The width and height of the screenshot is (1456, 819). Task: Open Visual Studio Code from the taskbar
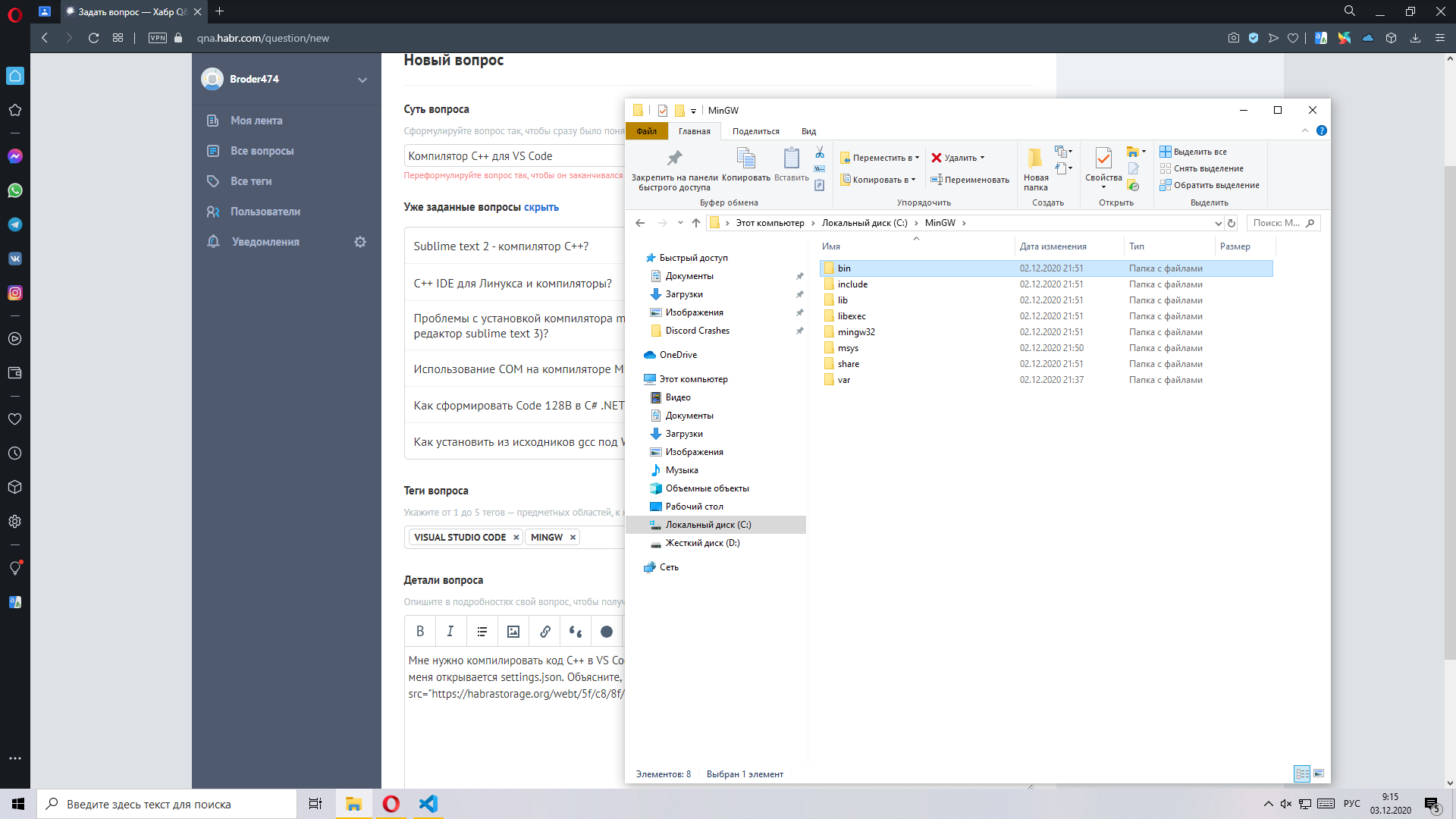coord(428,804)
